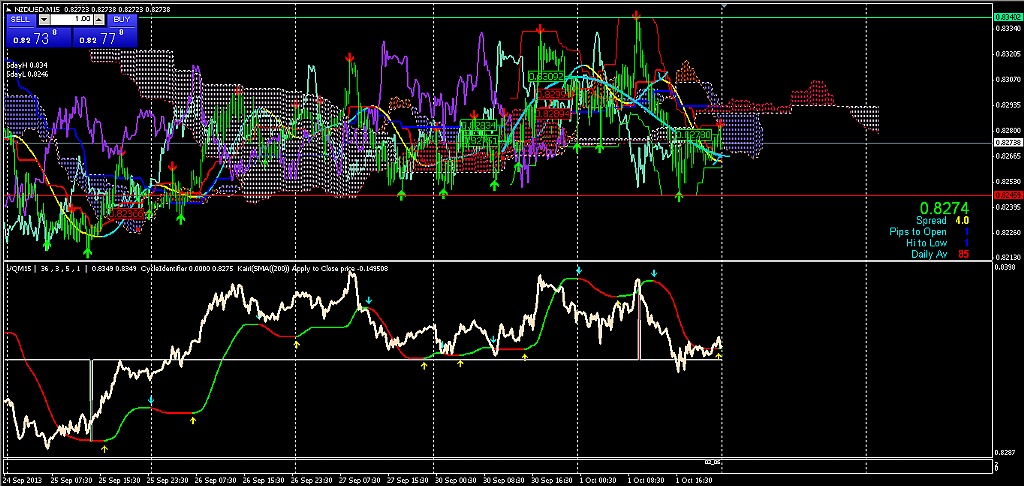Image resolution: width=1024 pixels, height=486 pixels.
Task: Click the 0.83340 price axis label
Action: tap(1007, 28)
